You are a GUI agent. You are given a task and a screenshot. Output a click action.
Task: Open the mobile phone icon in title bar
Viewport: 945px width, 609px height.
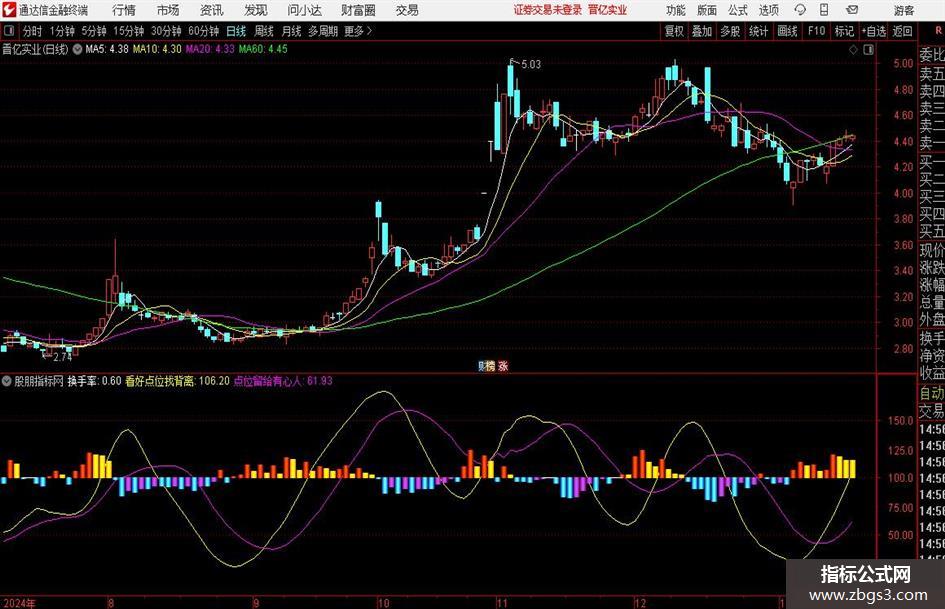point(824,10)
